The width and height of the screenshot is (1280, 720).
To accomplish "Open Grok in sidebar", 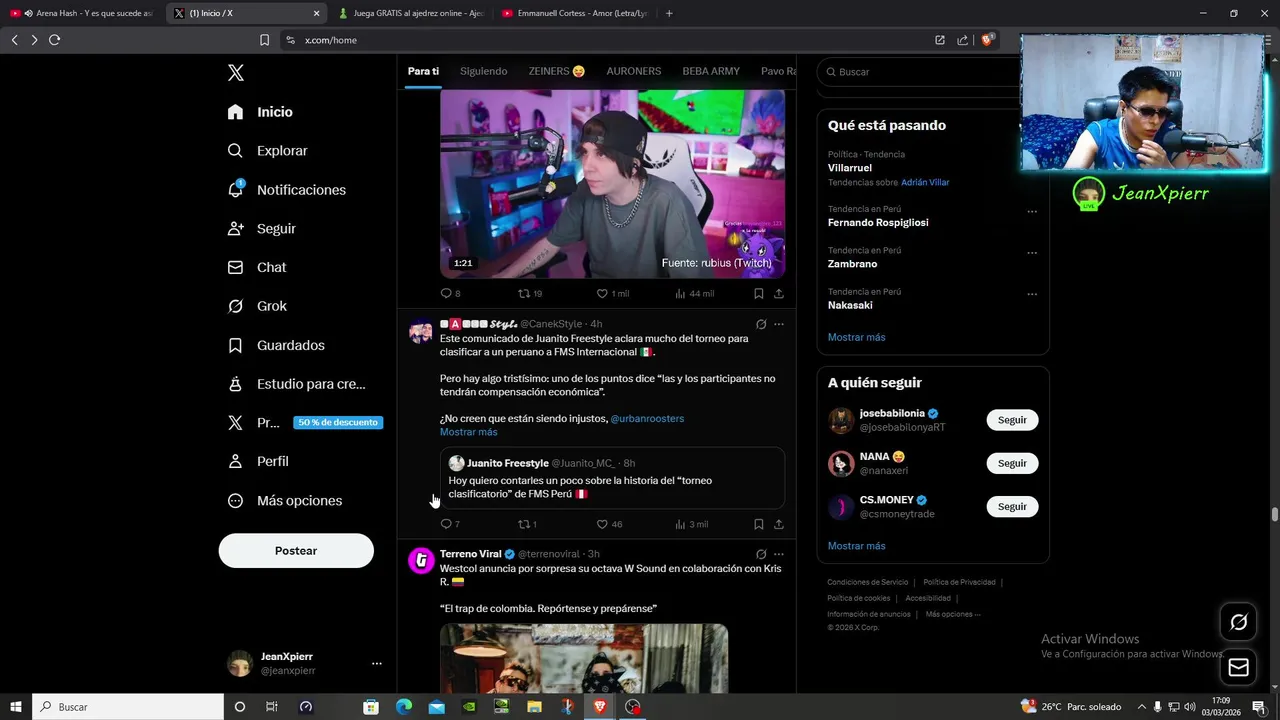I will point(257,306).
